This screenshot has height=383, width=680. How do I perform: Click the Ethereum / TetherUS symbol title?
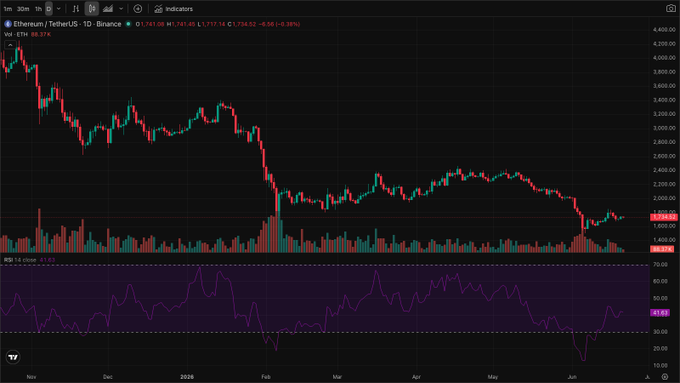(67, 24)
